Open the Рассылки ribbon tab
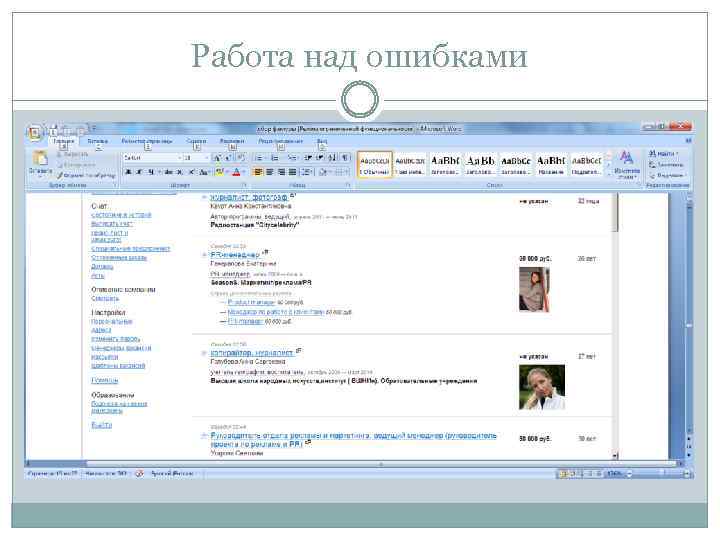This screenshot has height=540, width=720. click(231, 141)
